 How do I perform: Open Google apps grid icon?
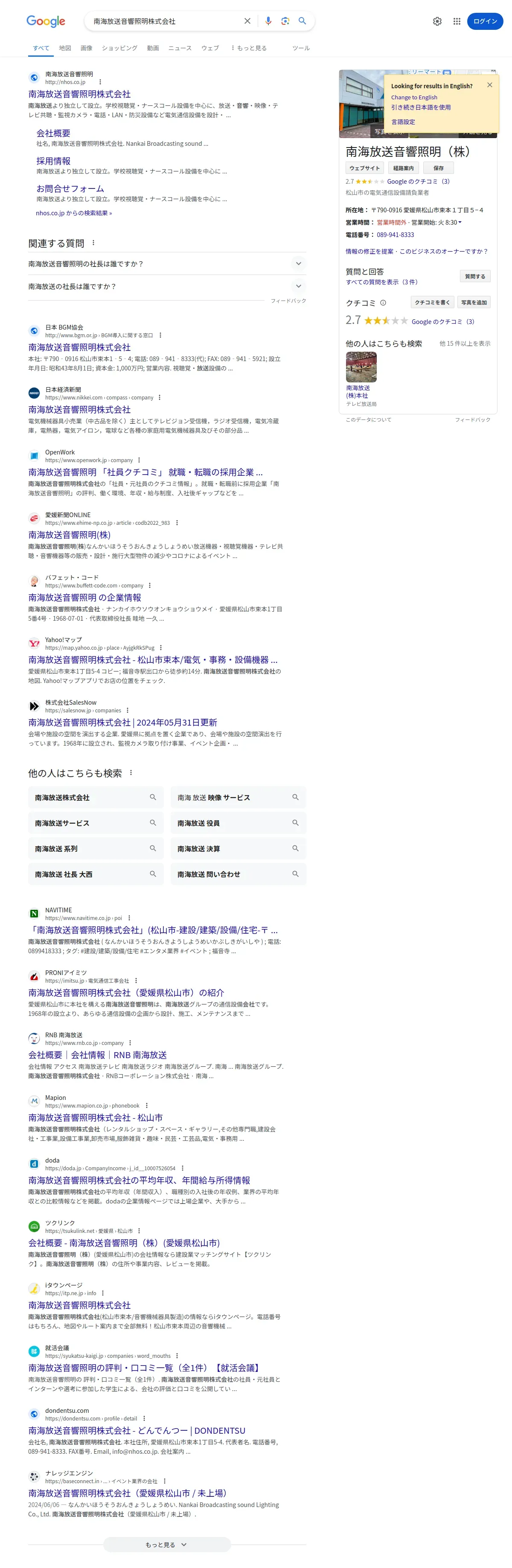point(457,21)
